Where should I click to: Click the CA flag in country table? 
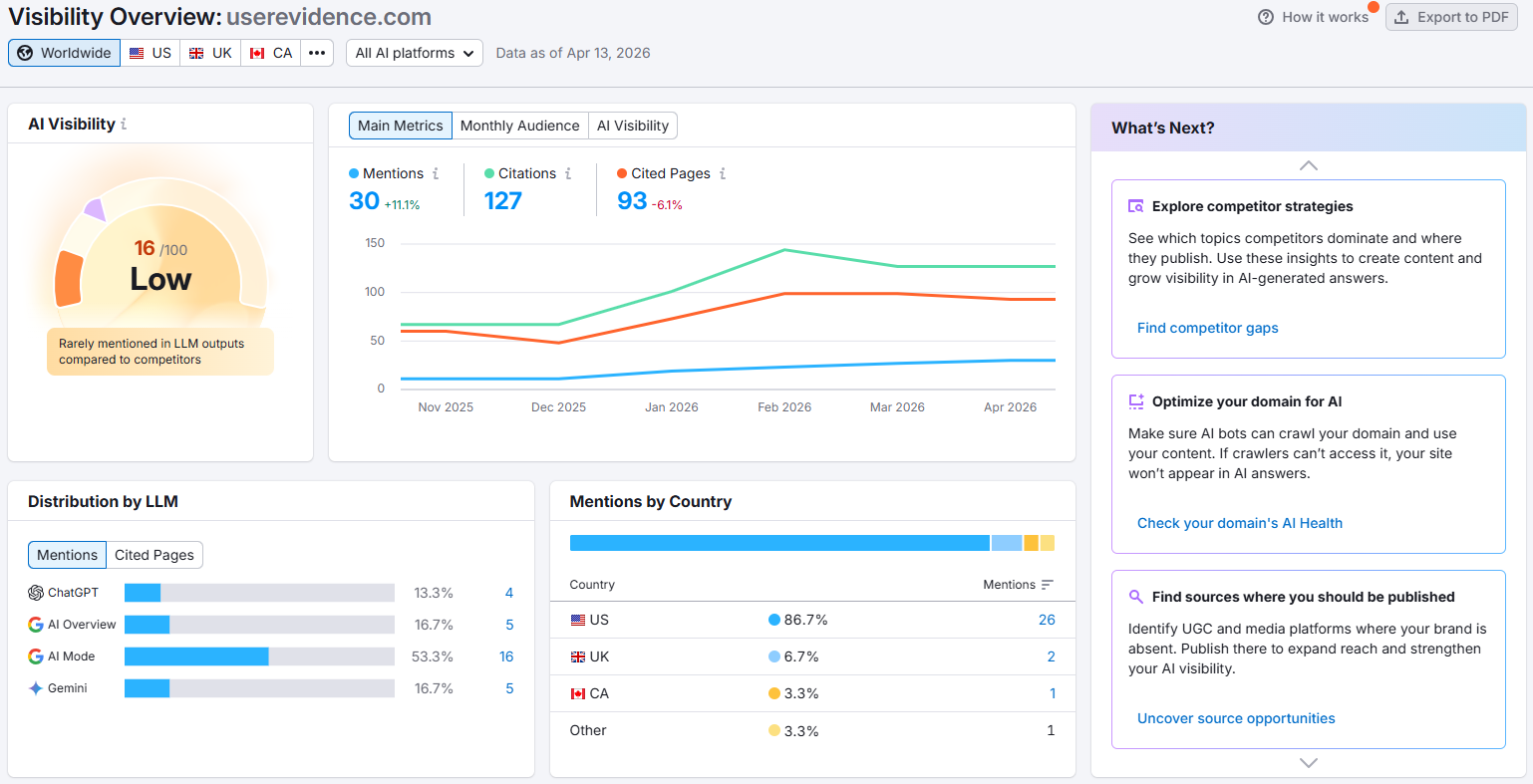pos(578,693)
